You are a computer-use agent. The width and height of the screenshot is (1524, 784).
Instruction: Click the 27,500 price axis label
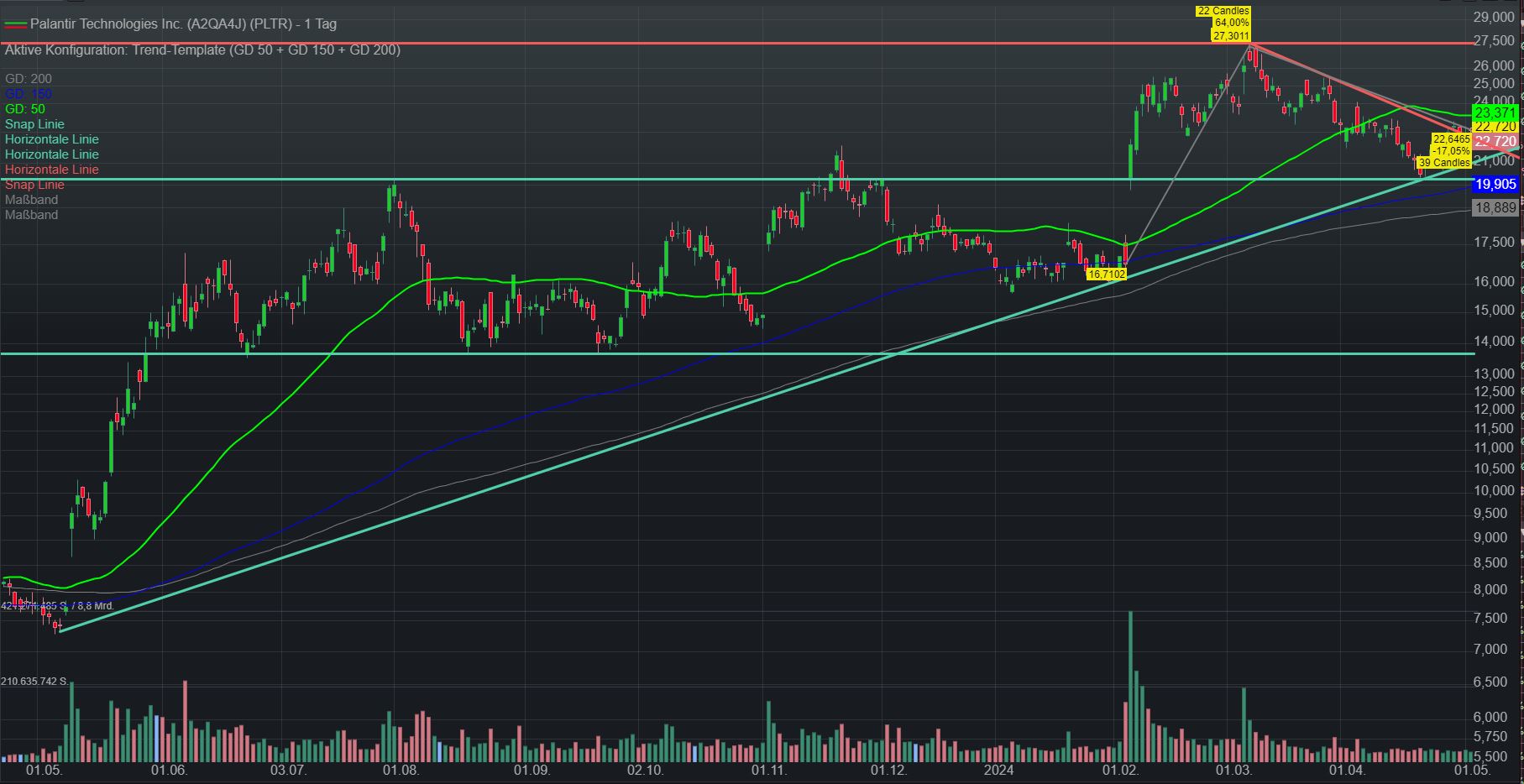click(x=1495, y=41)
